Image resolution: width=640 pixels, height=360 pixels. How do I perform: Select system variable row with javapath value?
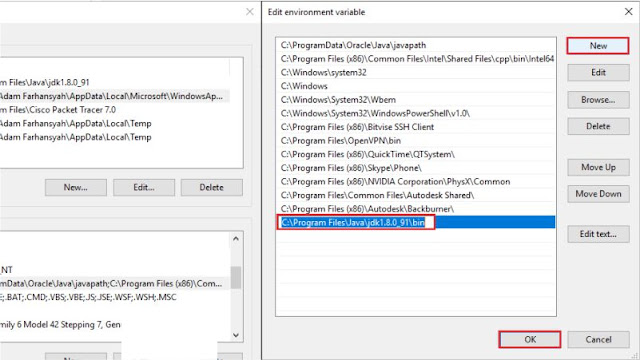(114, 283)
